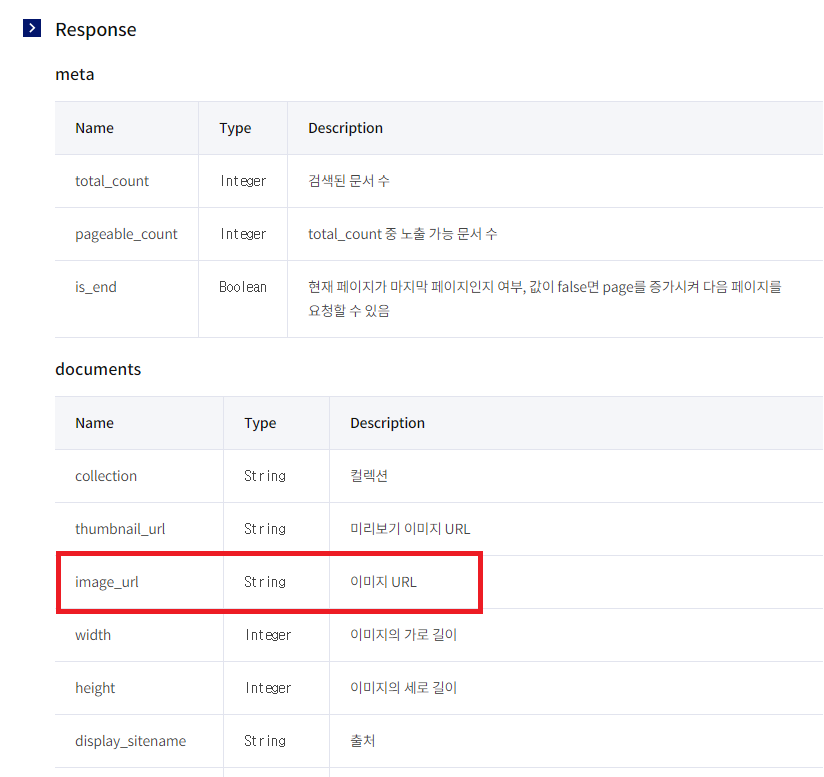Select the meta table title
824x777 pixels.
click(75, 75)
